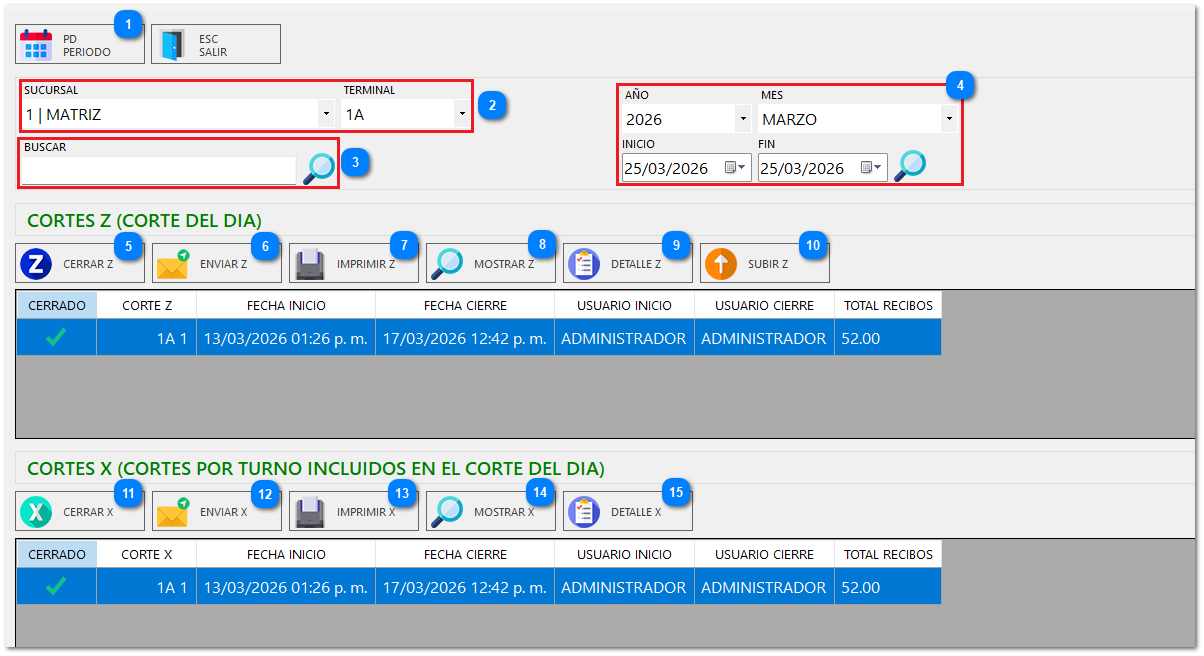1204x656 pixels.
Task: Expand the Sucursal dropdown
Action: (x=326, y=114)
